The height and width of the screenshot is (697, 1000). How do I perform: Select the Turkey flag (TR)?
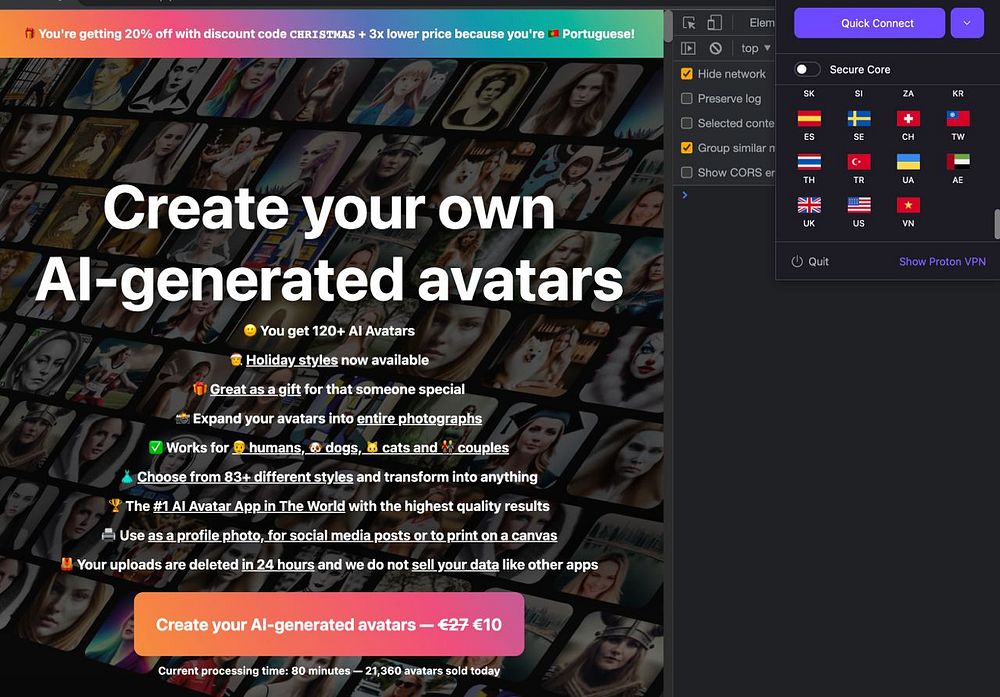(859, 162)
